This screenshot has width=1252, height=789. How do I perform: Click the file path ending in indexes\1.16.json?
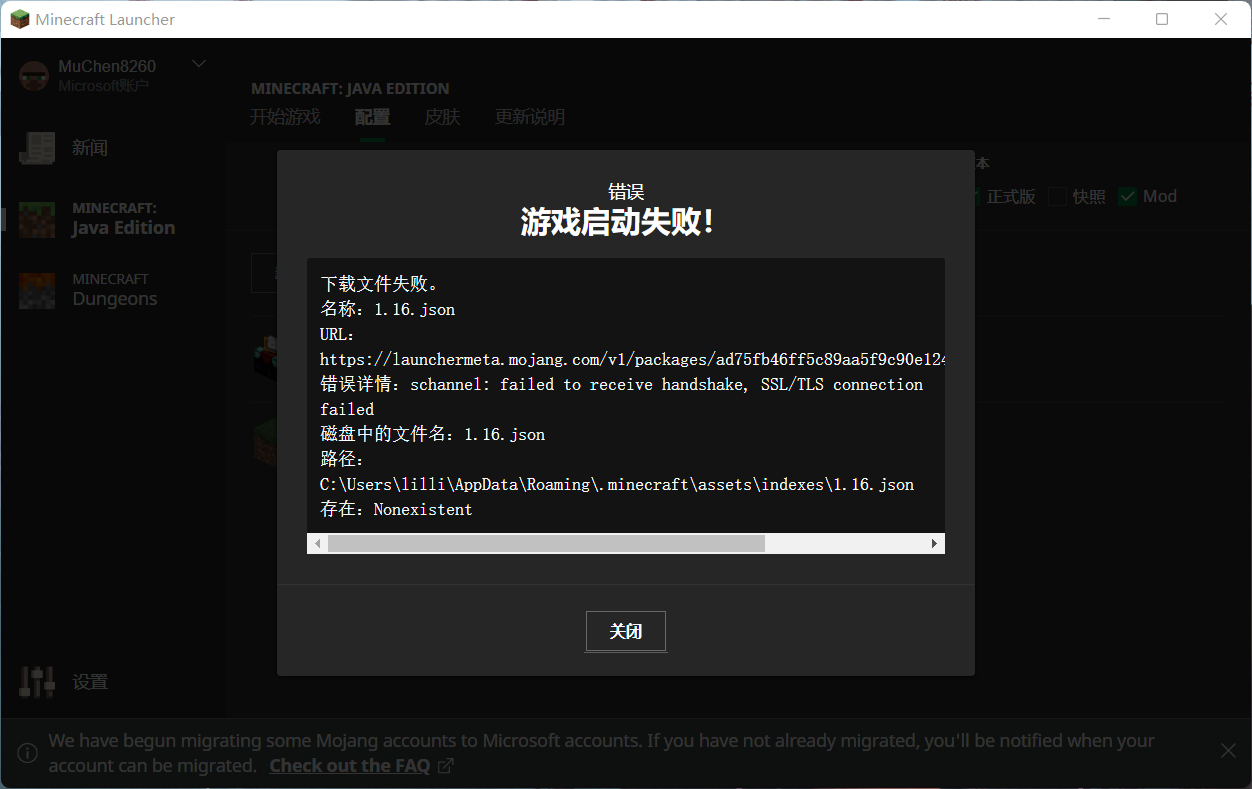(x=617, y=484)
